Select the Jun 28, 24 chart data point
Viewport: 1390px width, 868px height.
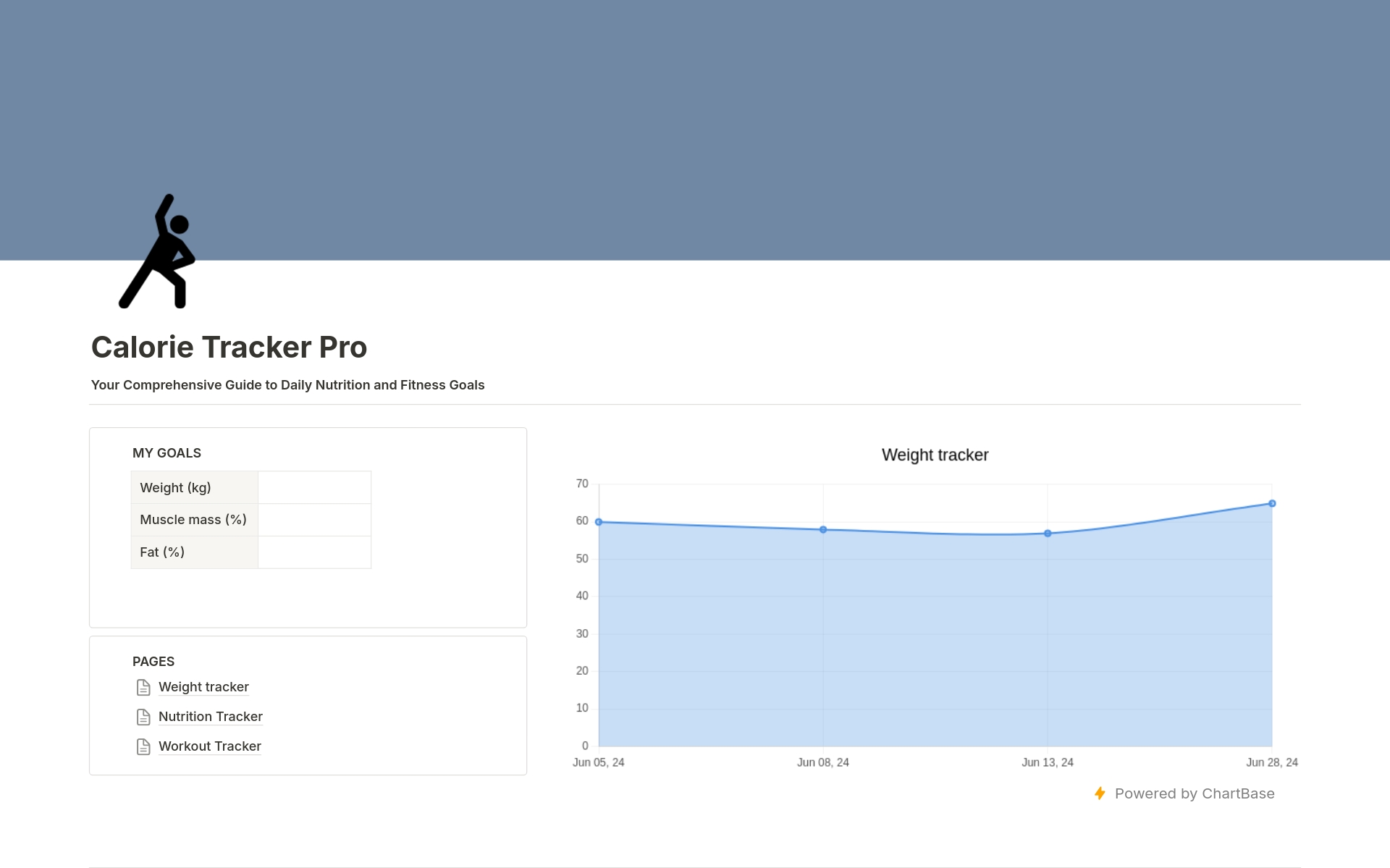(1272, 504)
